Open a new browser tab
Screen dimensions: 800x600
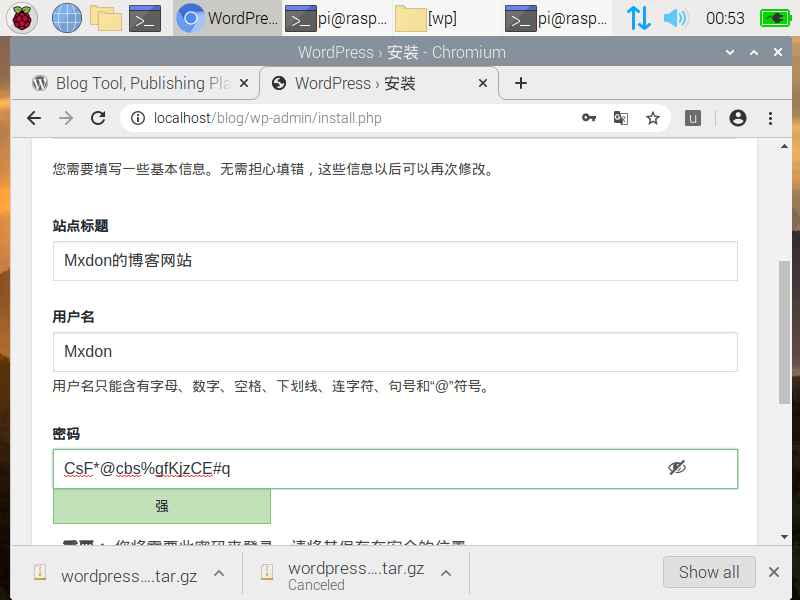click(520, 83)
